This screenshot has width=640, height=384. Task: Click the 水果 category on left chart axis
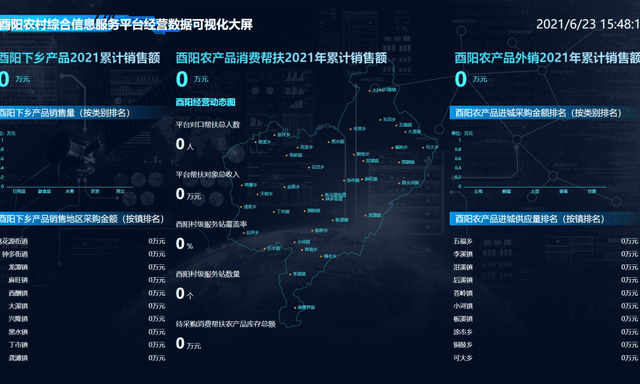[69, 191]
